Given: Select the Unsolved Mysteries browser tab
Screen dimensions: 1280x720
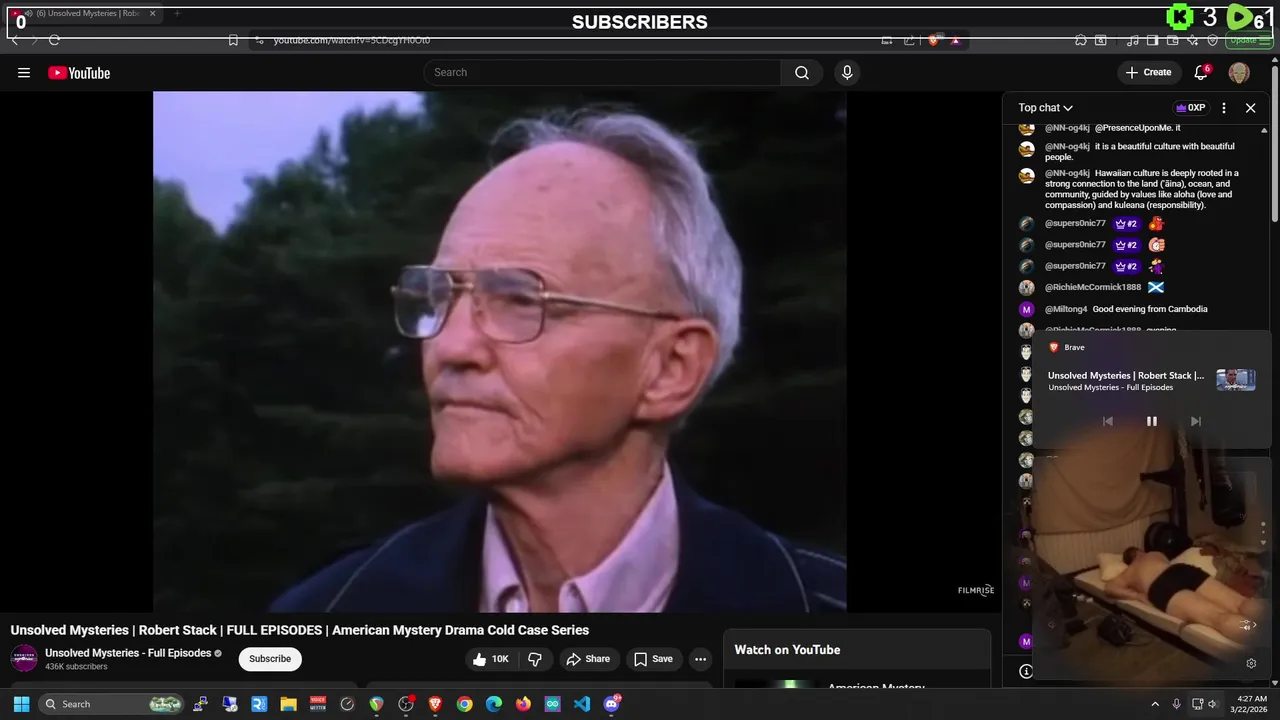Looking at the screenshot, I should 84,14.
